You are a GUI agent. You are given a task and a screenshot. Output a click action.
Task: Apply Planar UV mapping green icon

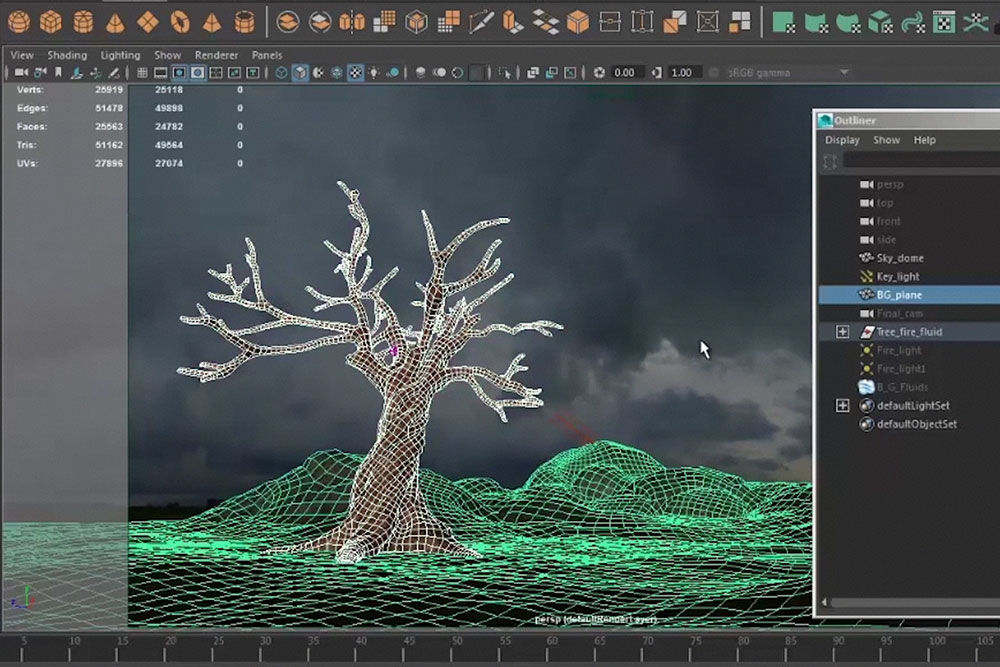point(783,22)
